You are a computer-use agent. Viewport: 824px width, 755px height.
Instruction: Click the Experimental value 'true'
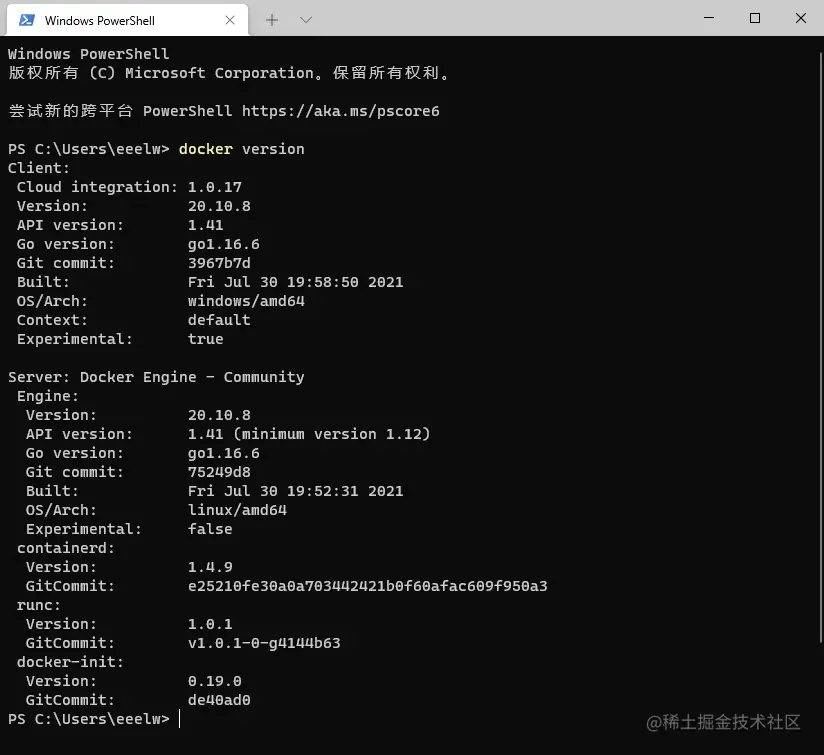[205, 339]
